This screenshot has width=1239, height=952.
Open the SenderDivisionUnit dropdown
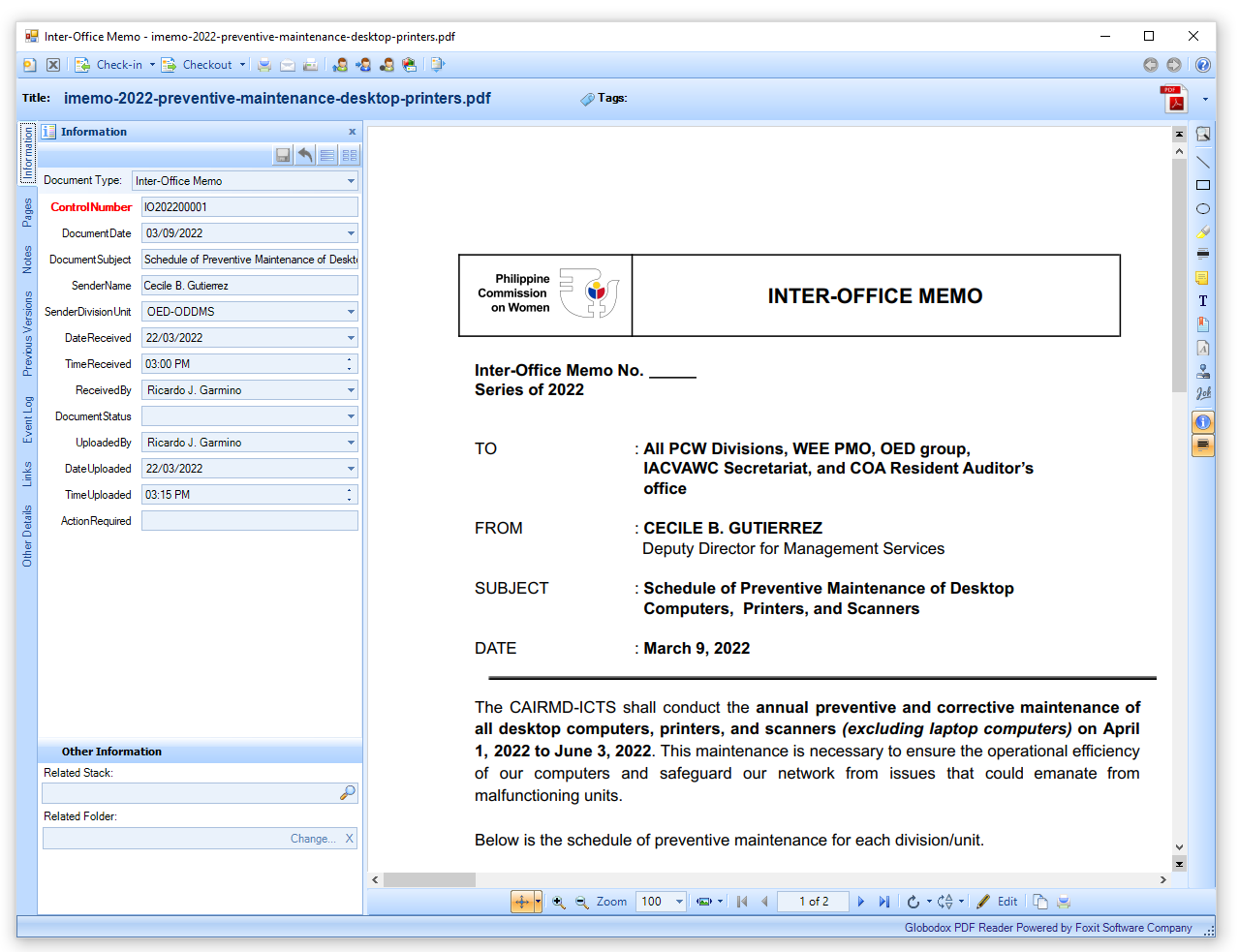point(351,312)
